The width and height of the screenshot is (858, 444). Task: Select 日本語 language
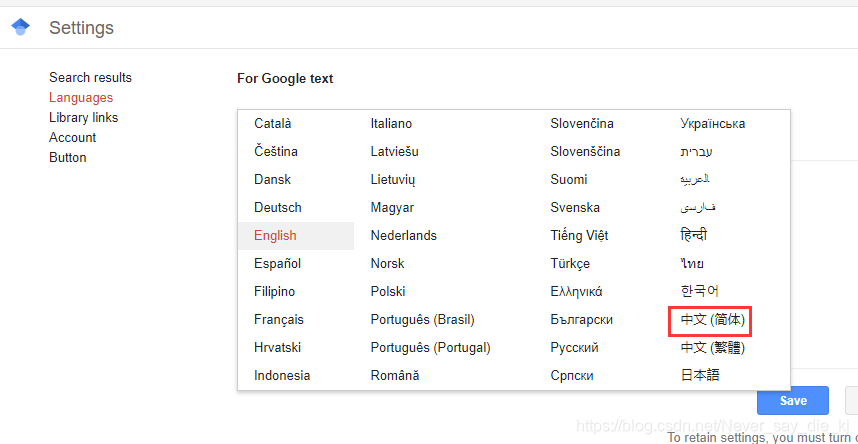[700, 376]
